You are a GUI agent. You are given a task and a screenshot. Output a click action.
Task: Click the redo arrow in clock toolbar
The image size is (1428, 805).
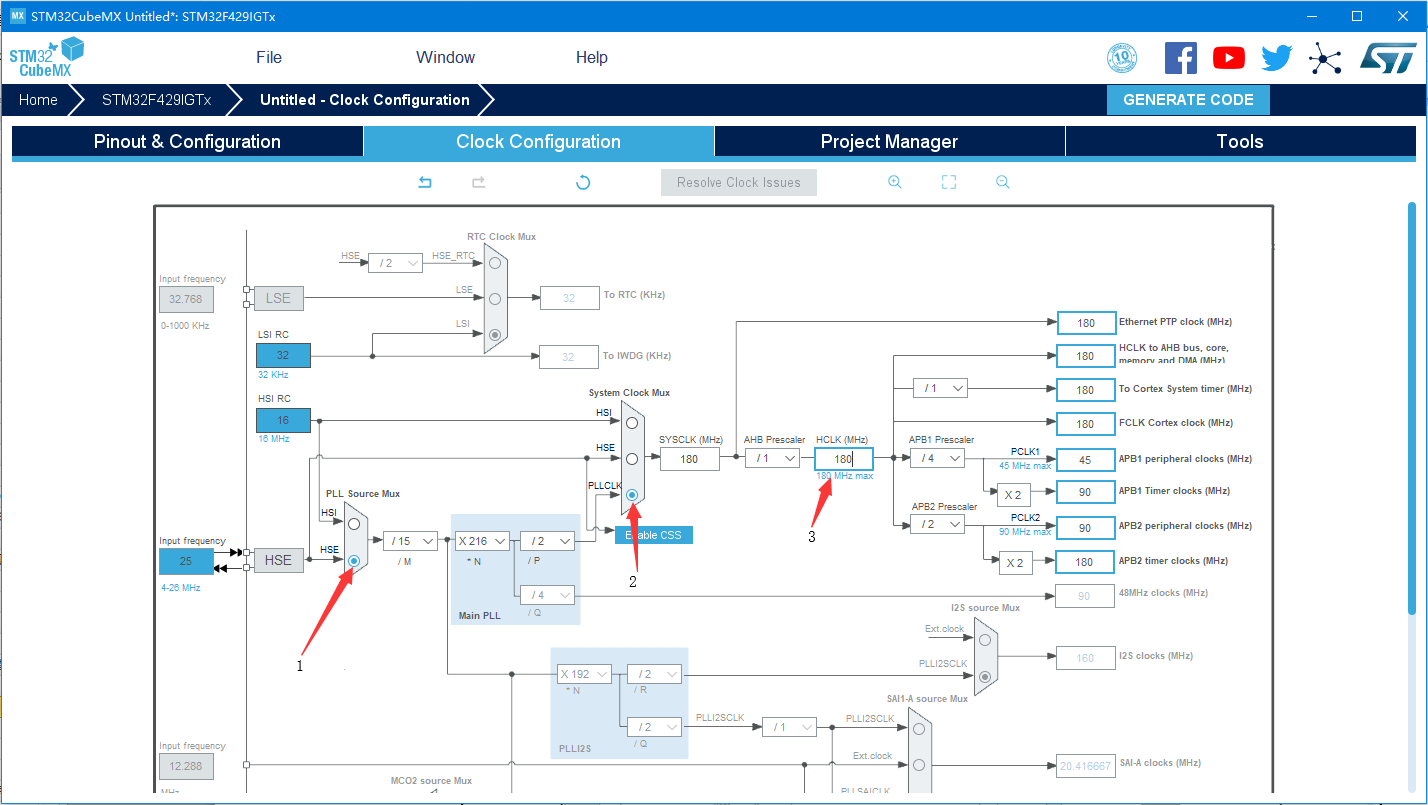pyautogui.click(x=479, y=182)
